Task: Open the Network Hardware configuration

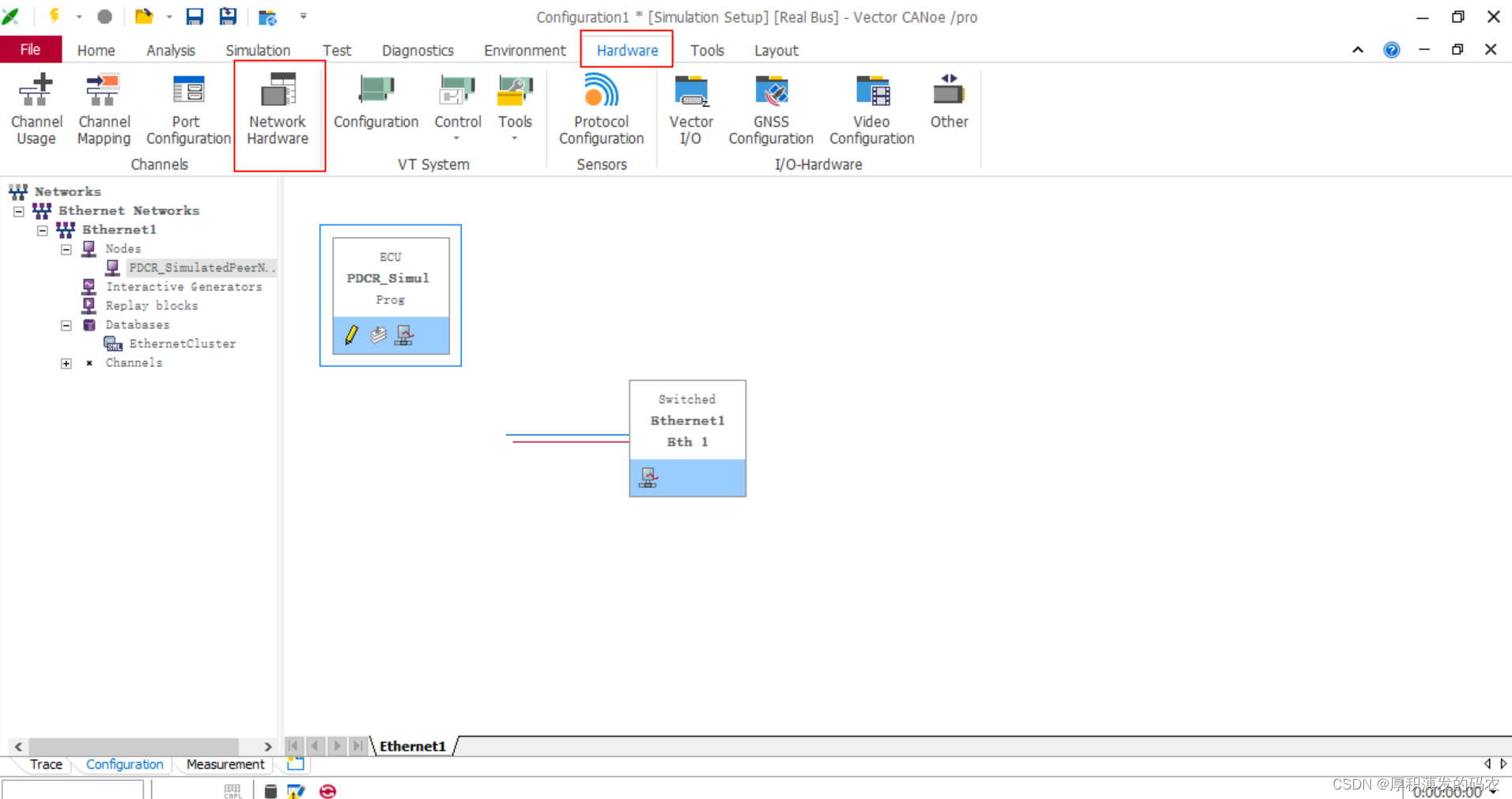Action: click(x=278, y=109)
